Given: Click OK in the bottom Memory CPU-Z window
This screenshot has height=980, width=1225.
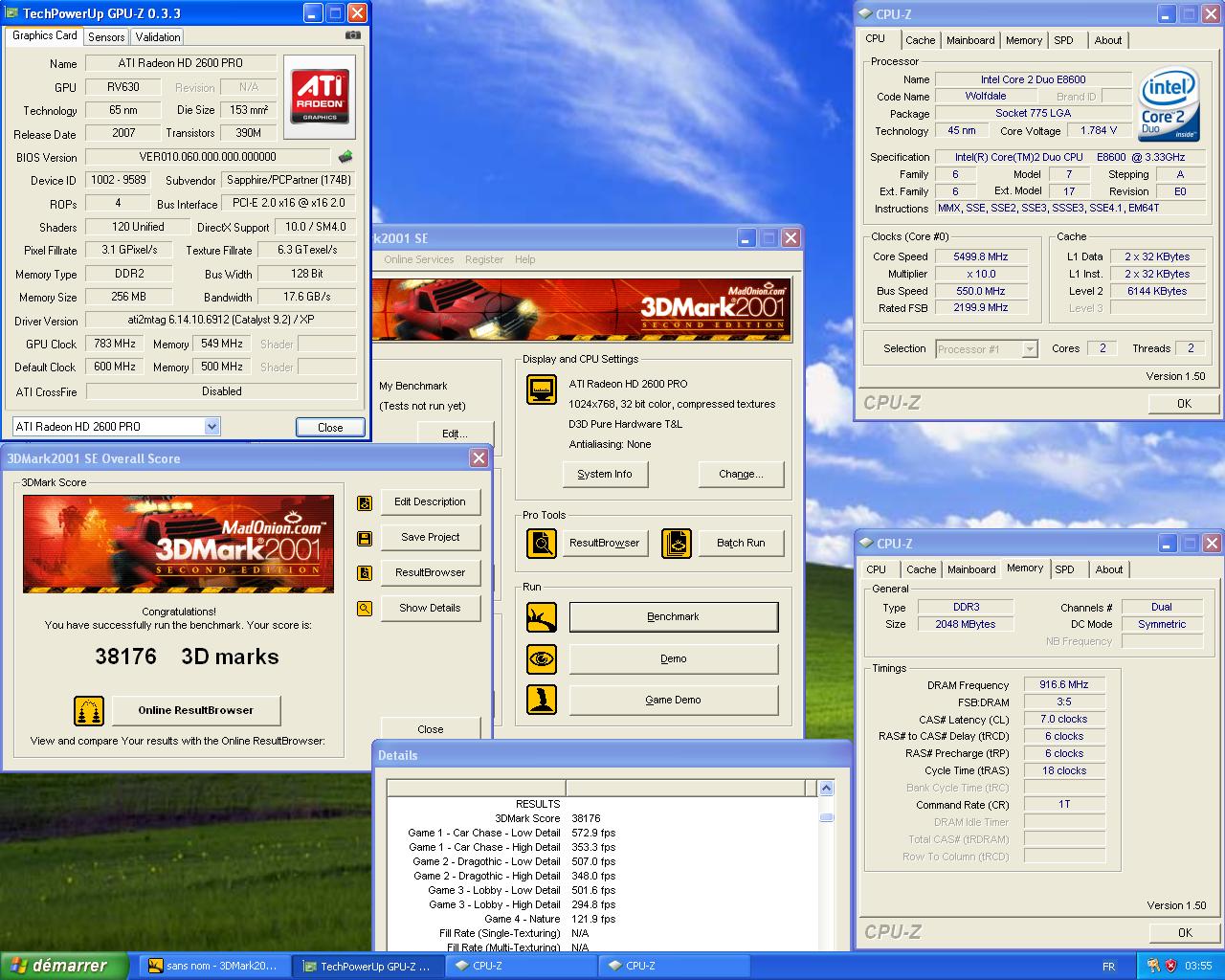Looking at the screenshot, I should 1185,933.
